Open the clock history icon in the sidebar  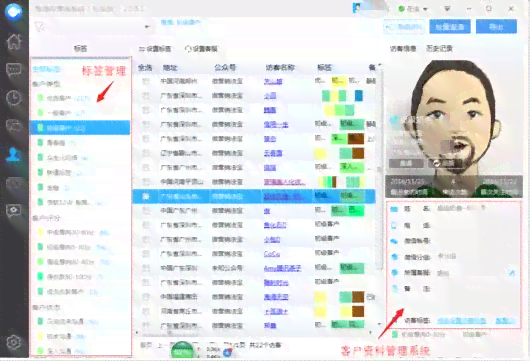click(14, 98)
